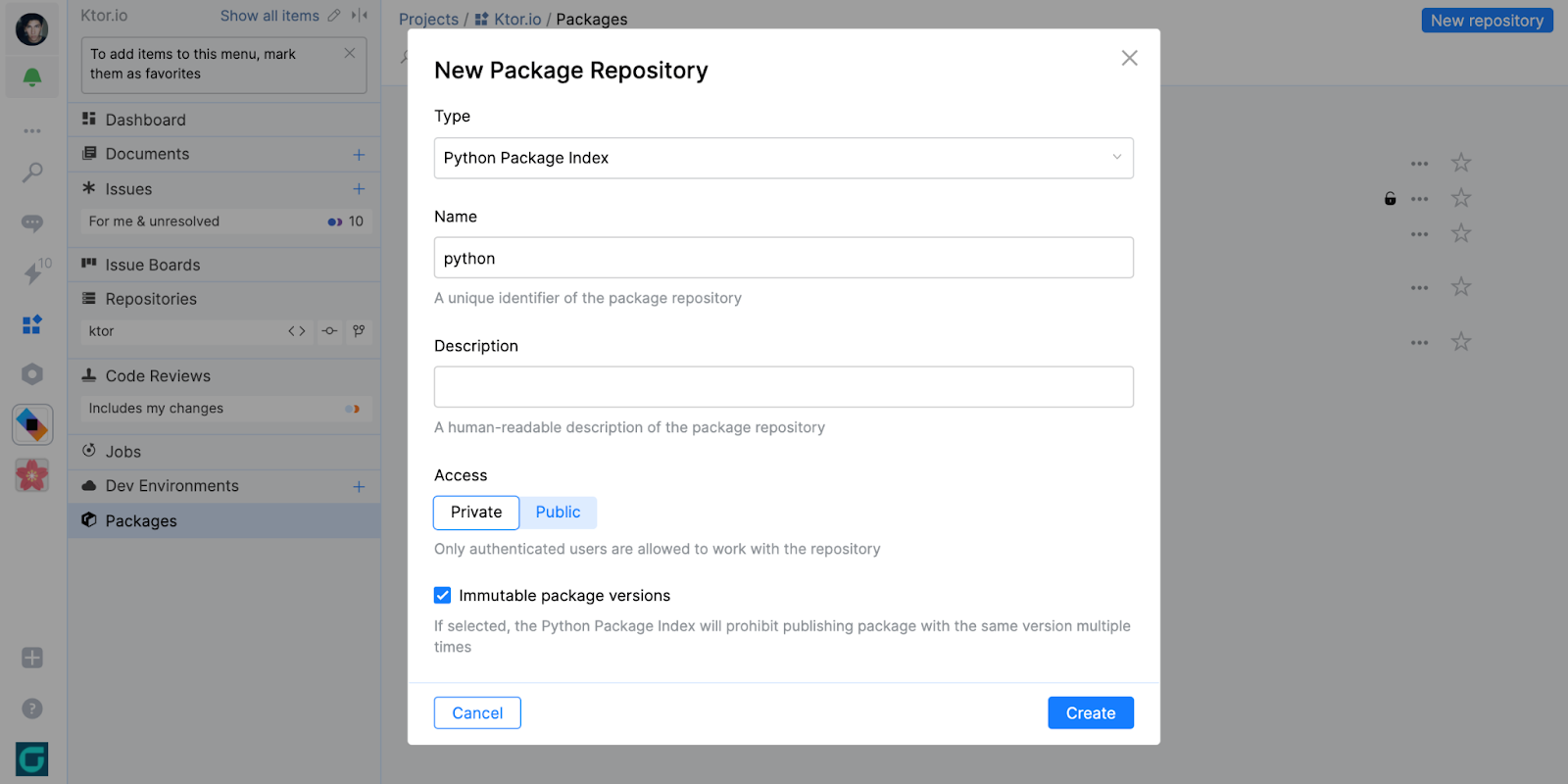Click the lightning bolt to-do icon
This screenshot has width=1568, height=784.
[x=32, y=273]
